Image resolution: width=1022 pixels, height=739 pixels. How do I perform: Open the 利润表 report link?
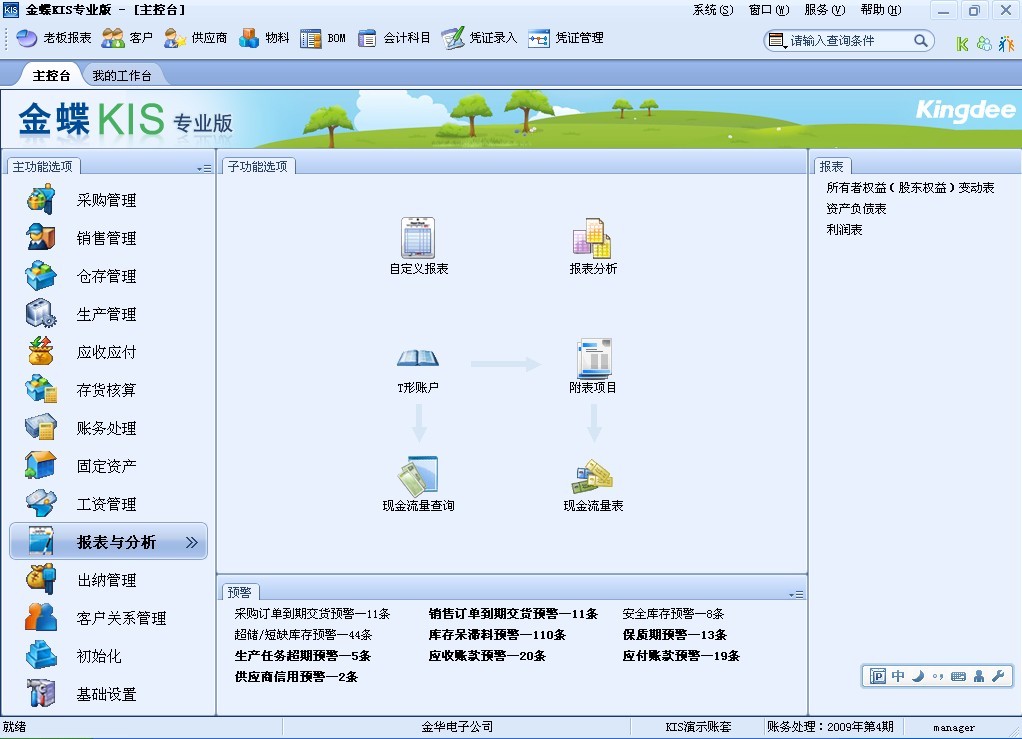click(x=844, y=229)
